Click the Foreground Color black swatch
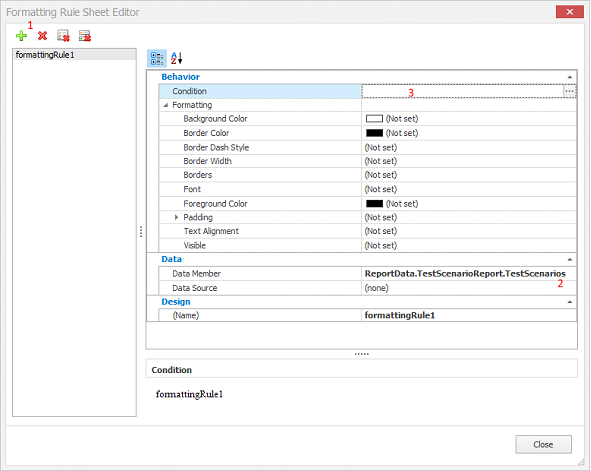The width and height of the screenshot is (591, 471). 374,204
